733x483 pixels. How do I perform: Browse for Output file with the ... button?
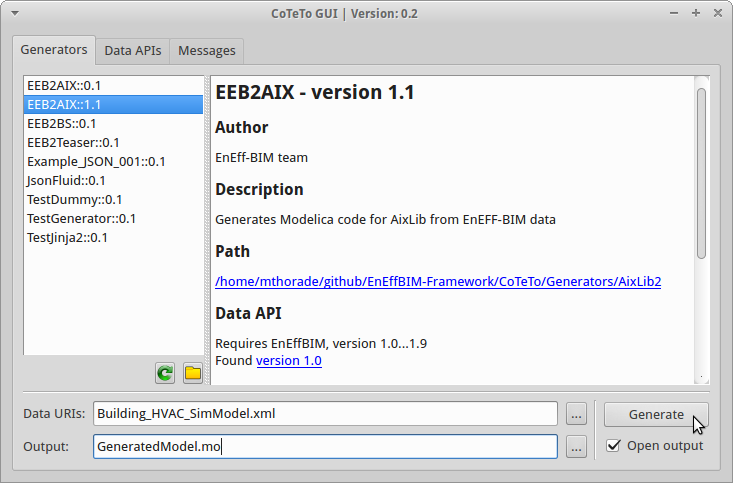(576, 447)
